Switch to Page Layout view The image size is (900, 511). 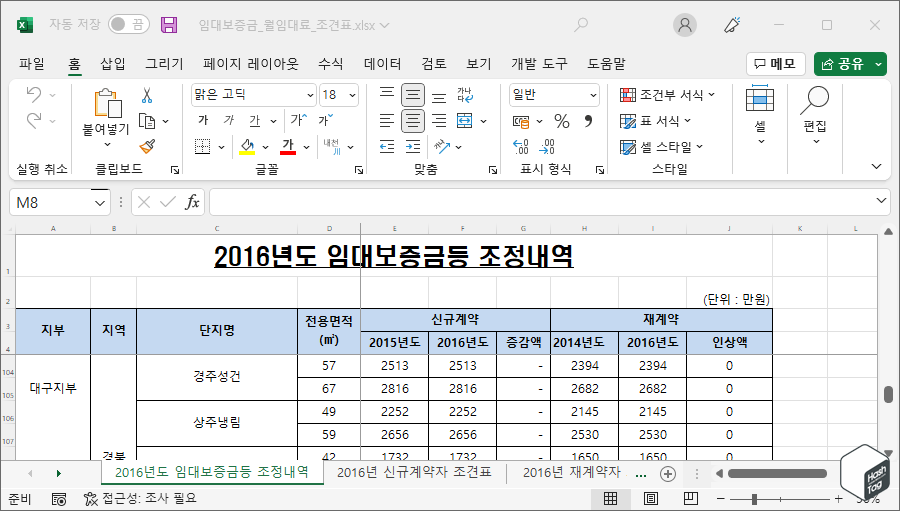pyautogui.click(x=650, y=498)
